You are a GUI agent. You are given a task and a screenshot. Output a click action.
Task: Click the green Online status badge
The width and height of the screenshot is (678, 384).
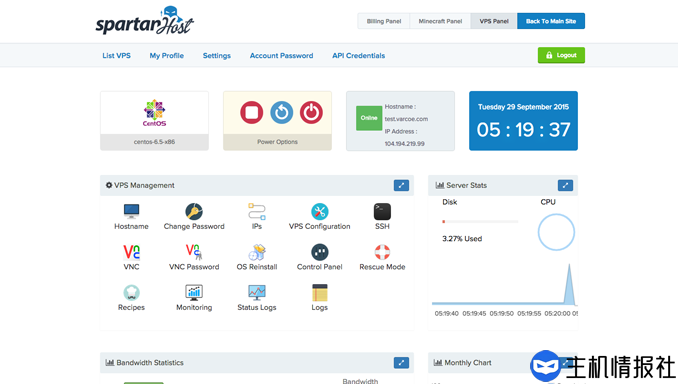tap(369, 118)
